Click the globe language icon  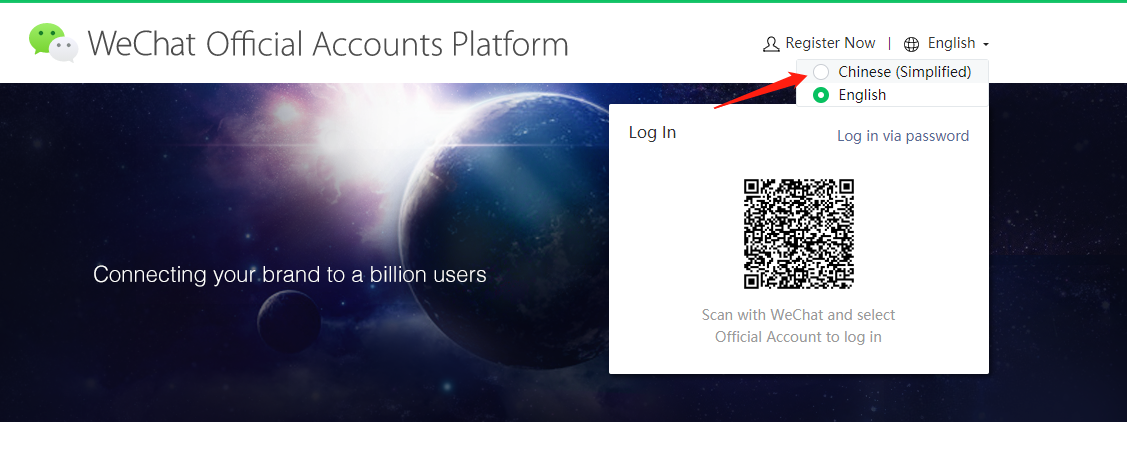point(911,44)
